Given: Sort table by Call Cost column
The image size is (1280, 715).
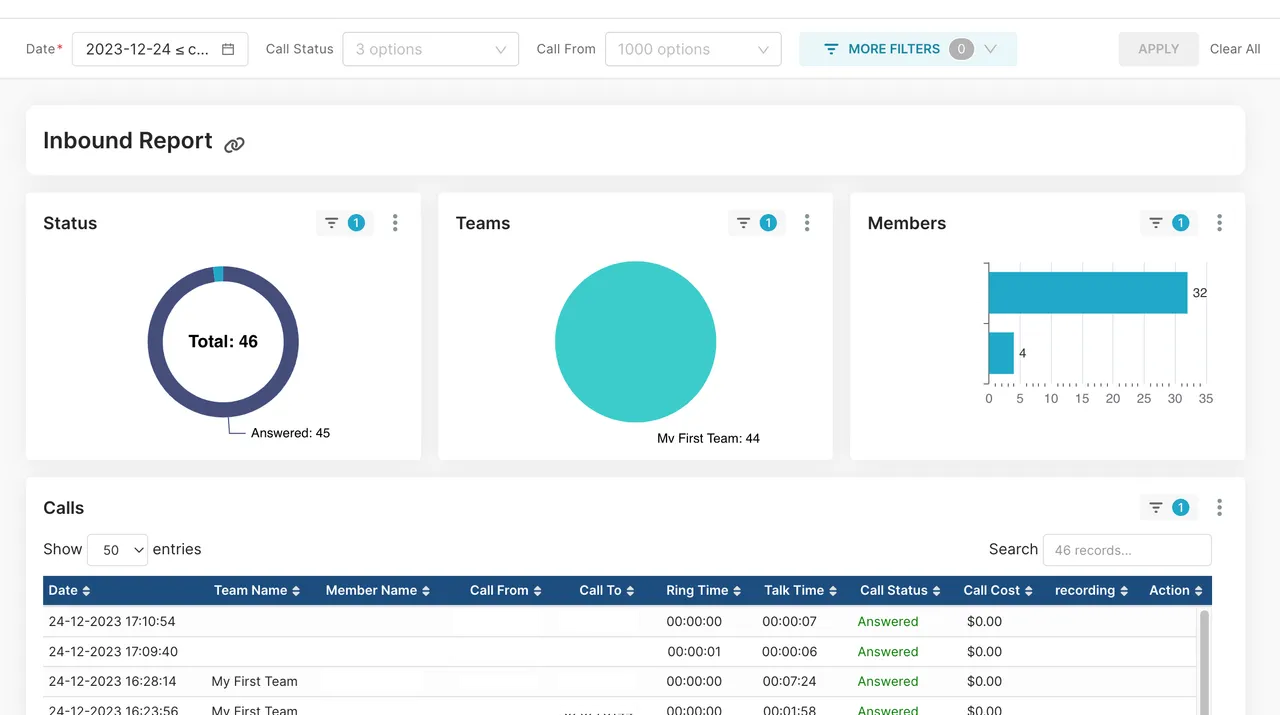Looking at the screenshot, I should 999,590.
